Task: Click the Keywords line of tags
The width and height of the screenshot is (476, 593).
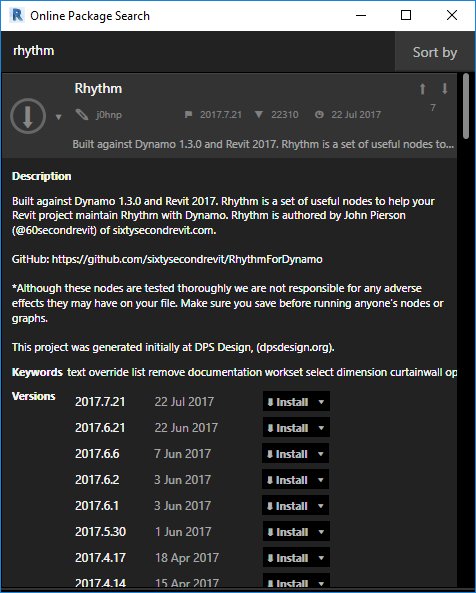Action: click(262, 373)
